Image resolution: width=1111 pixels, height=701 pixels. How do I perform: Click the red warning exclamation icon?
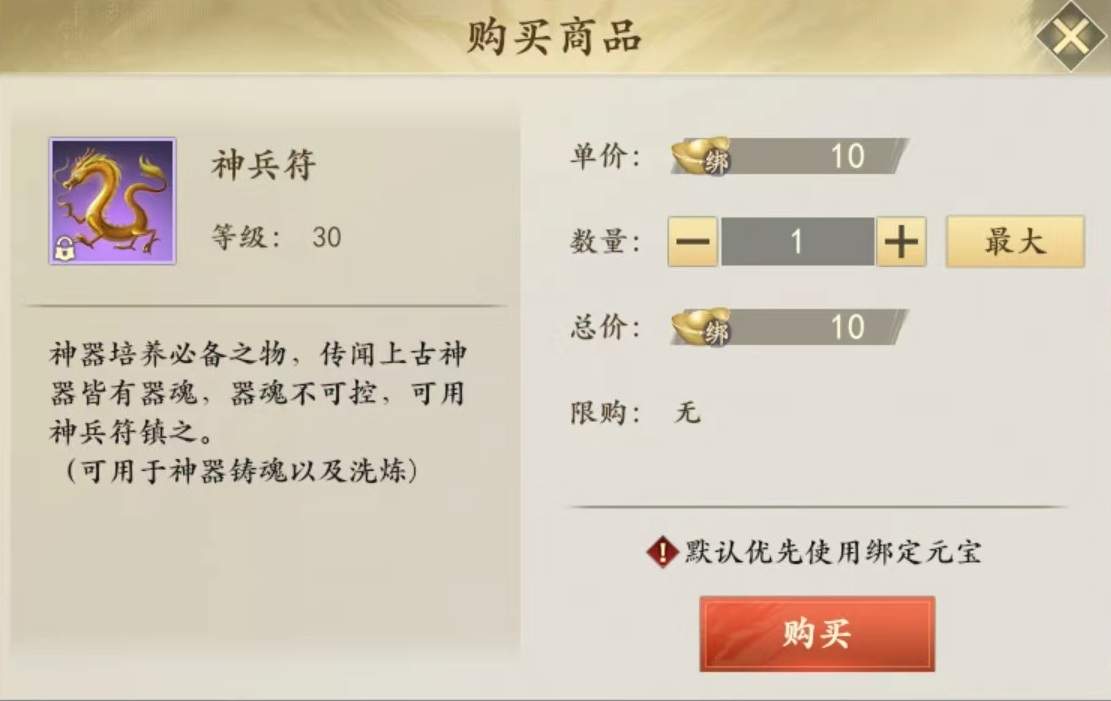tap(662, 551)
